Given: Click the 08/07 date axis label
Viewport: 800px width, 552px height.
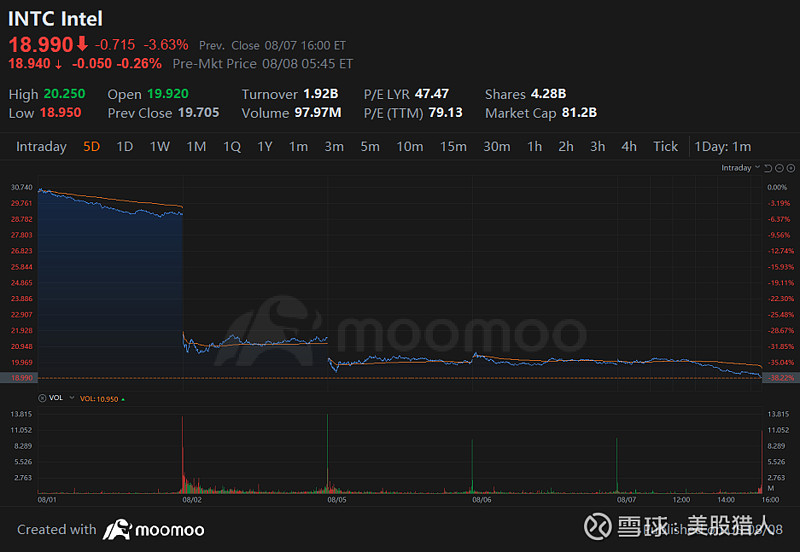Looking at the screenshot, I should coord(627,500).
